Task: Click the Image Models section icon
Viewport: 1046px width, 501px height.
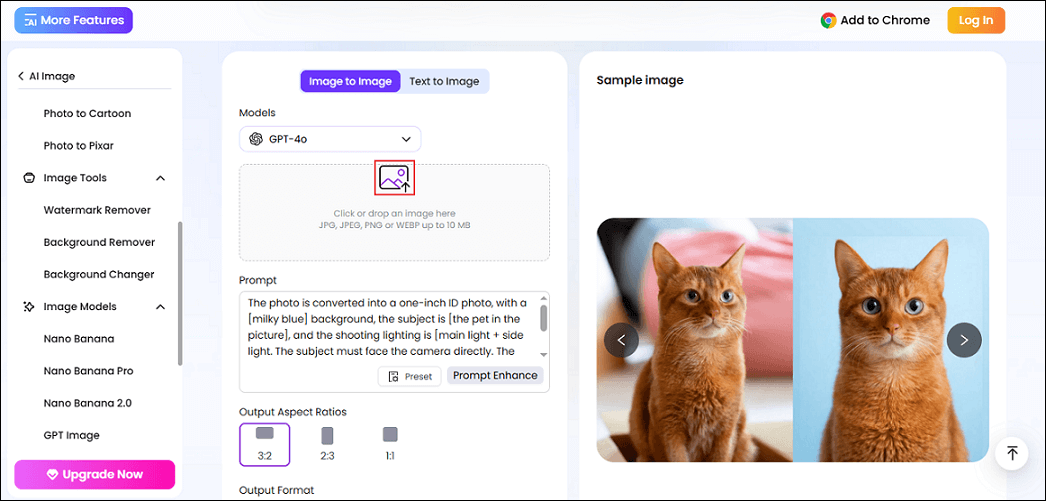Action: click(x=29, y=307)
